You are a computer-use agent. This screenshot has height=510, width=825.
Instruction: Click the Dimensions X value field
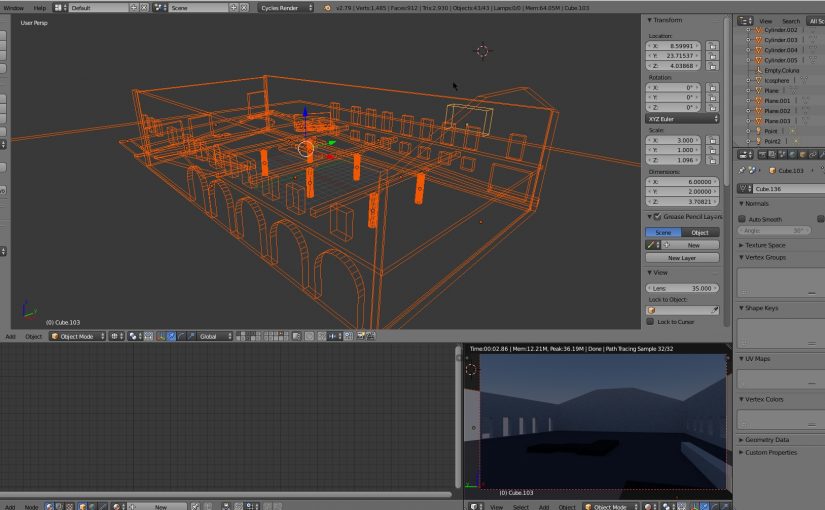[682, 182]
